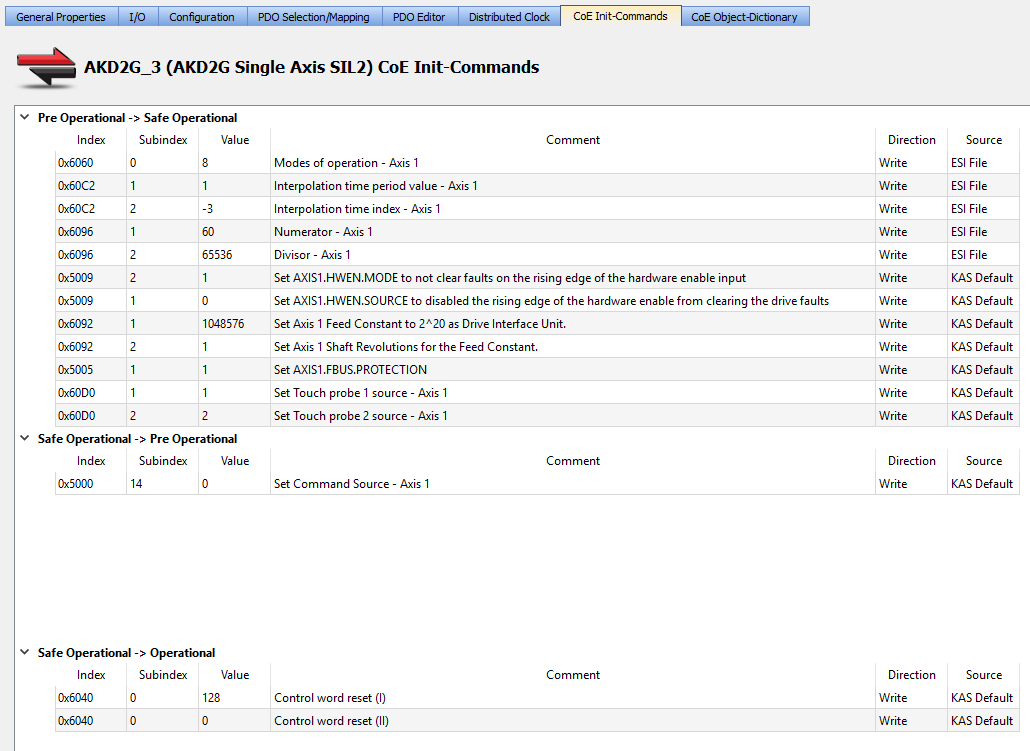Click the Write direction for 0x5000

pyautogui.click(x=911, y=484)
